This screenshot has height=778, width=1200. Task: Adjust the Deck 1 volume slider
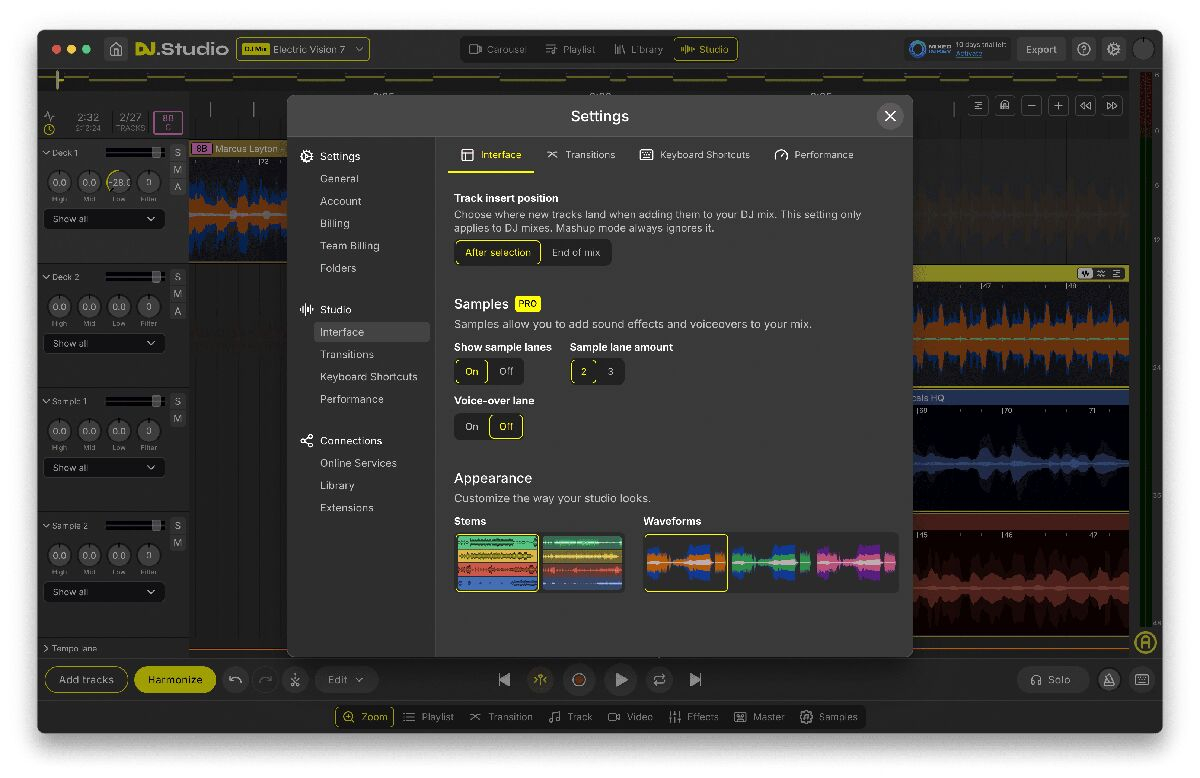[x=156, y=152]
